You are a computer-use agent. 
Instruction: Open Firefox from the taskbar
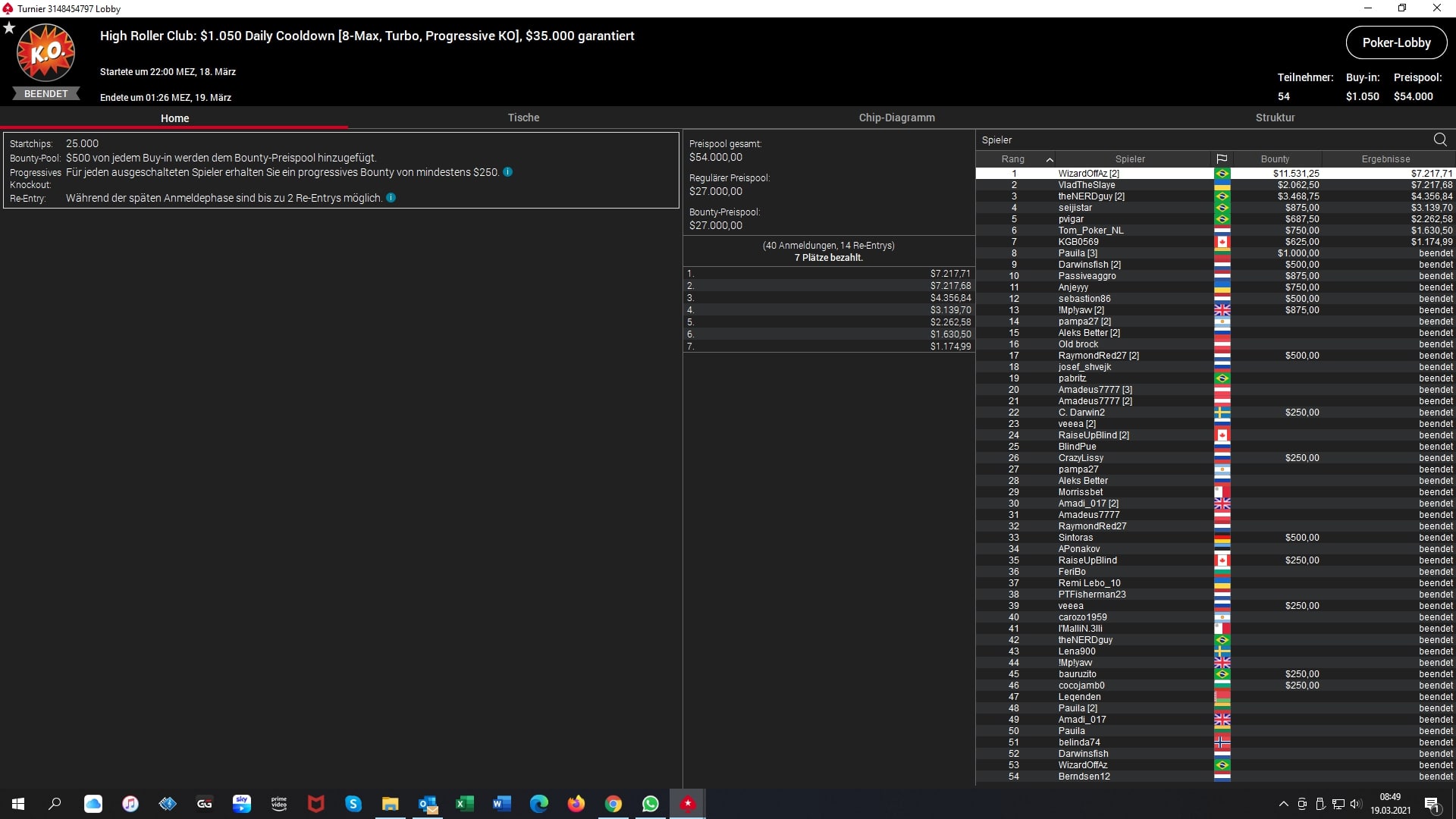point(576,804)
